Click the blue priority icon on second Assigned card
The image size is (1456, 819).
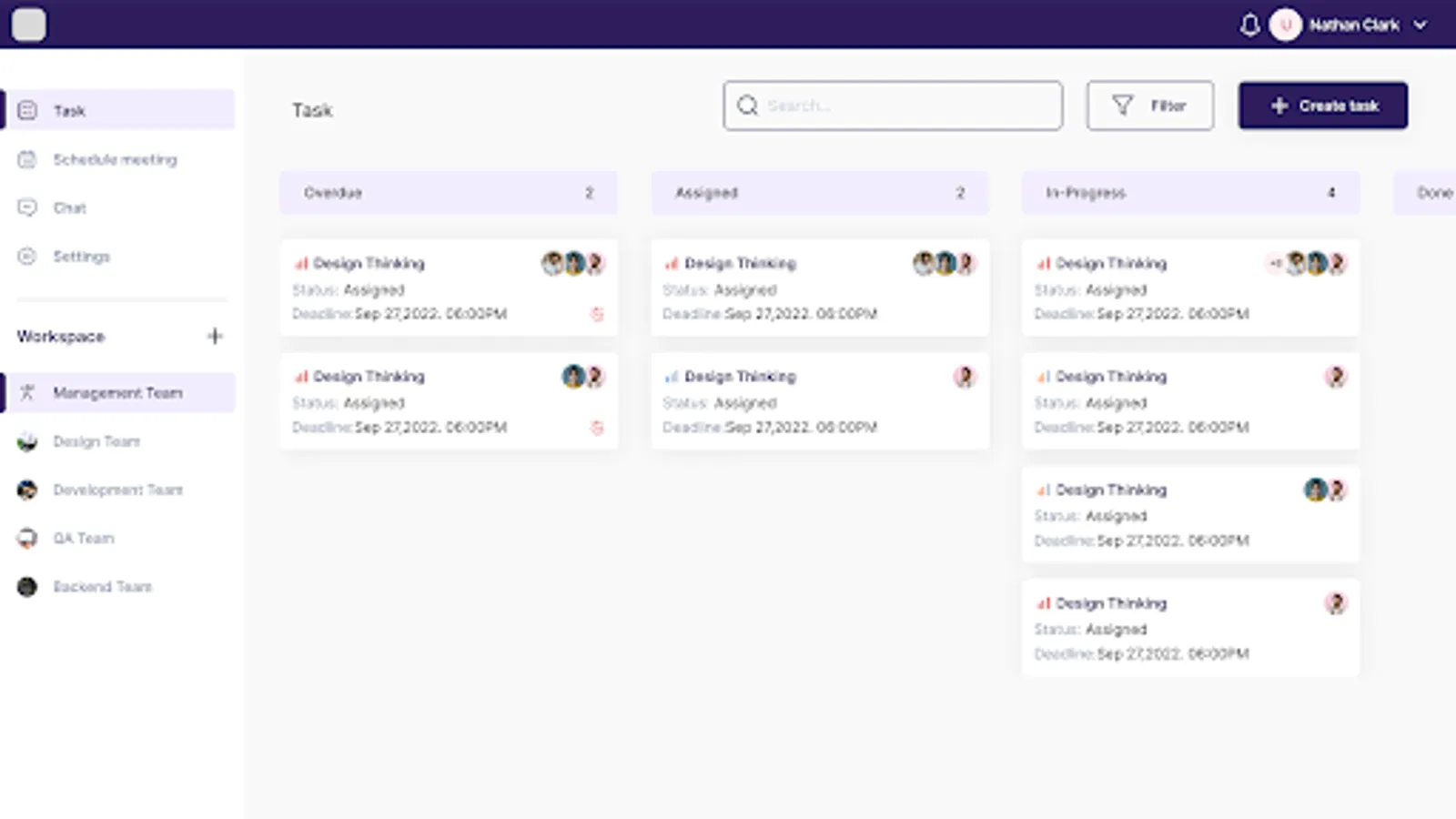click(x=672, y=376)
